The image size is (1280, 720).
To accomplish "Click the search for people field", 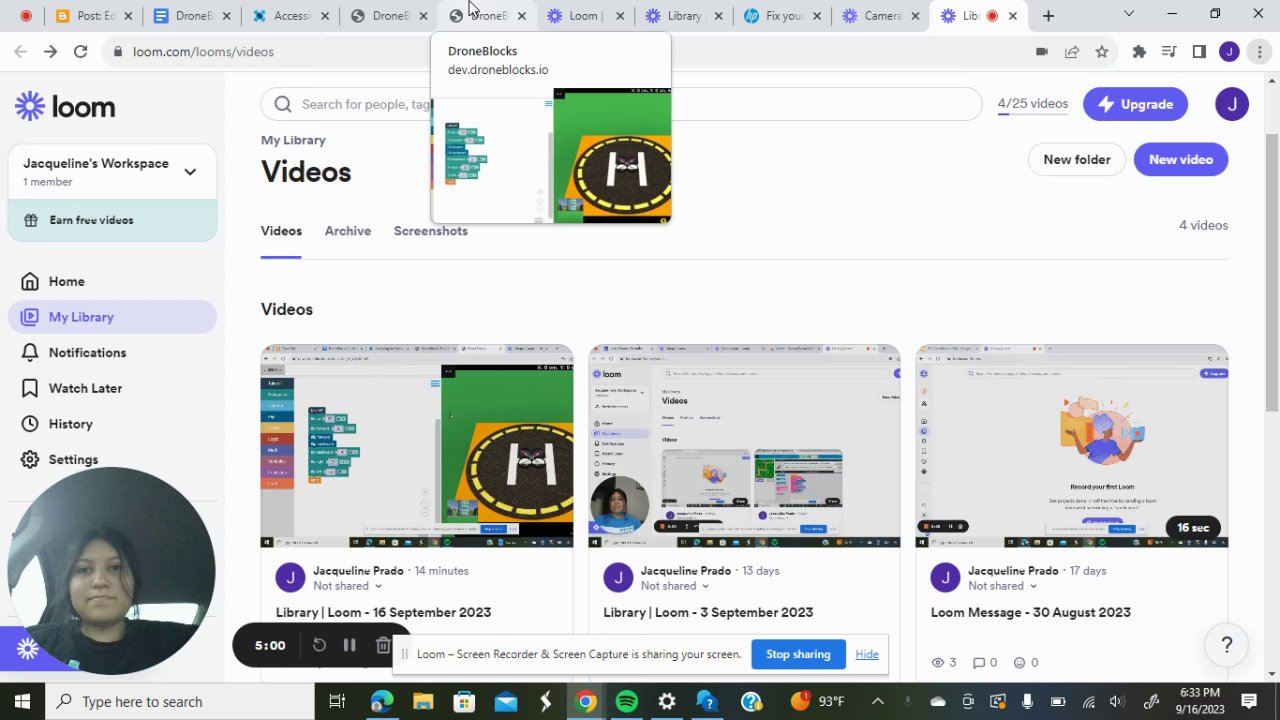I will click(621, 104).
